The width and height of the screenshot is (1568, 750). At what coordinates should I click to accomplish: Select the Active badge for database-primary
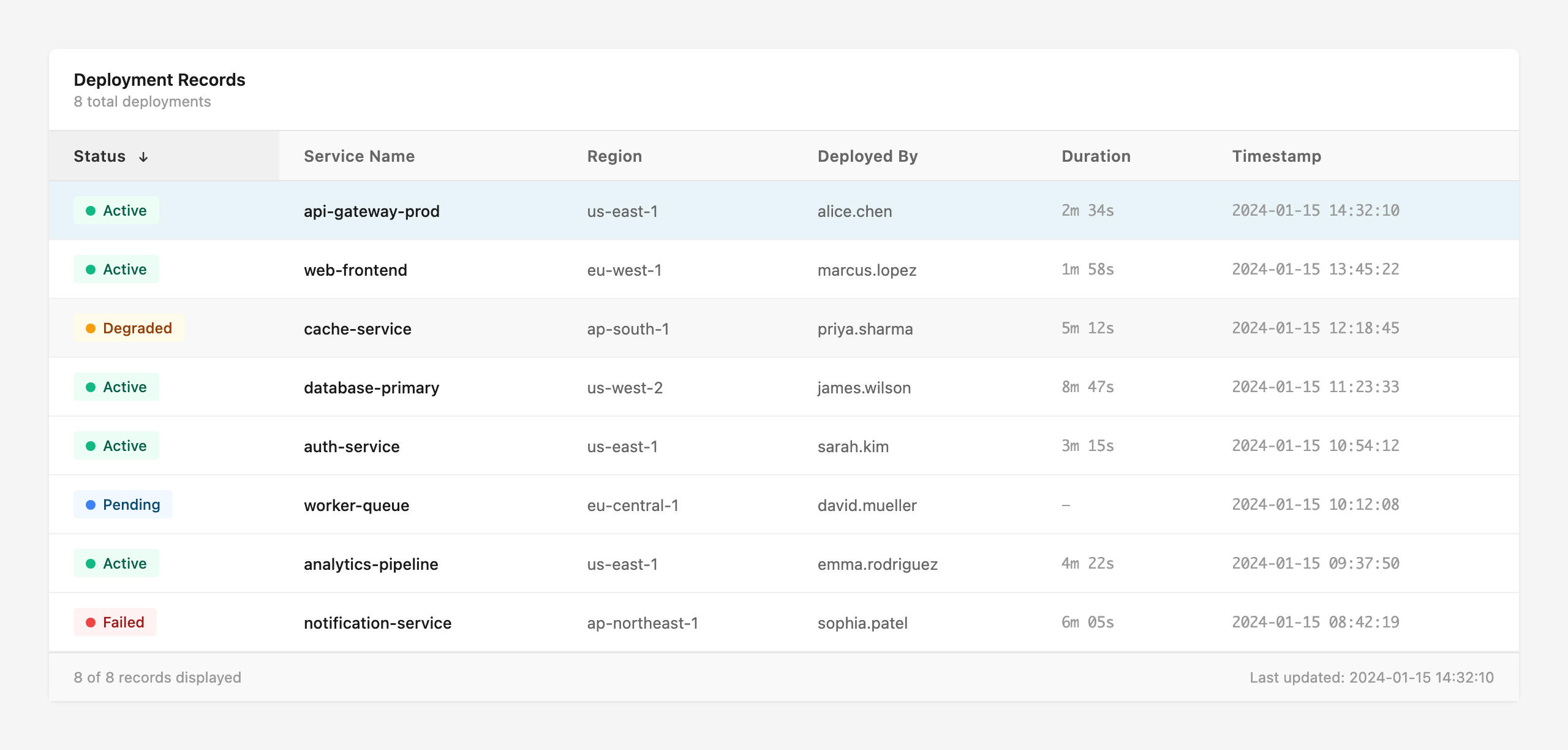point(116,387)
